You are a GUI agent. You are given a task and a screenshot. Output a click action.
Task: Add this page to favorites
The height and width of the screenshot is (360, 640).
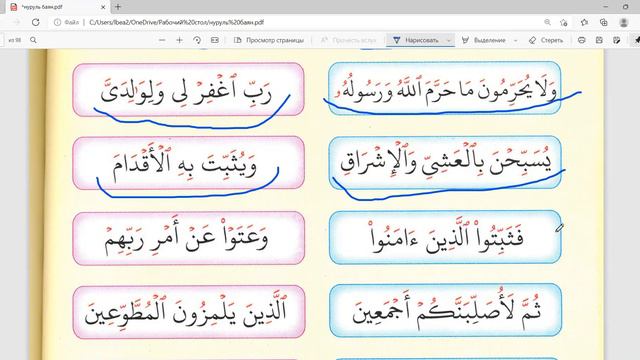[x=564, y=22]
